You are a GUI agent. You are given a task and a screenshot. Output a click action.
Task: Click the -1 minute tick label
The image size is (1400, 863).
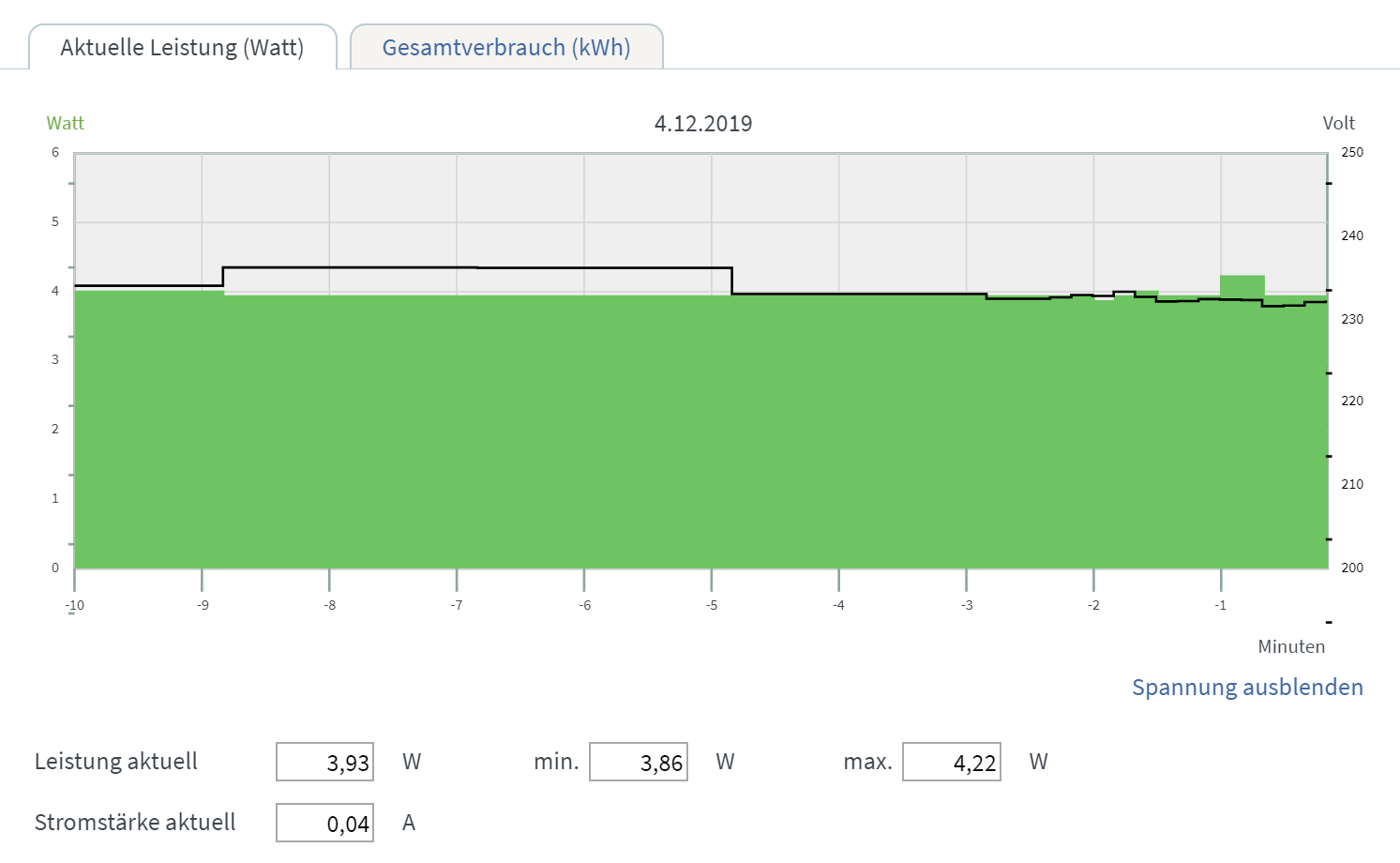(x=1221, y=605)
